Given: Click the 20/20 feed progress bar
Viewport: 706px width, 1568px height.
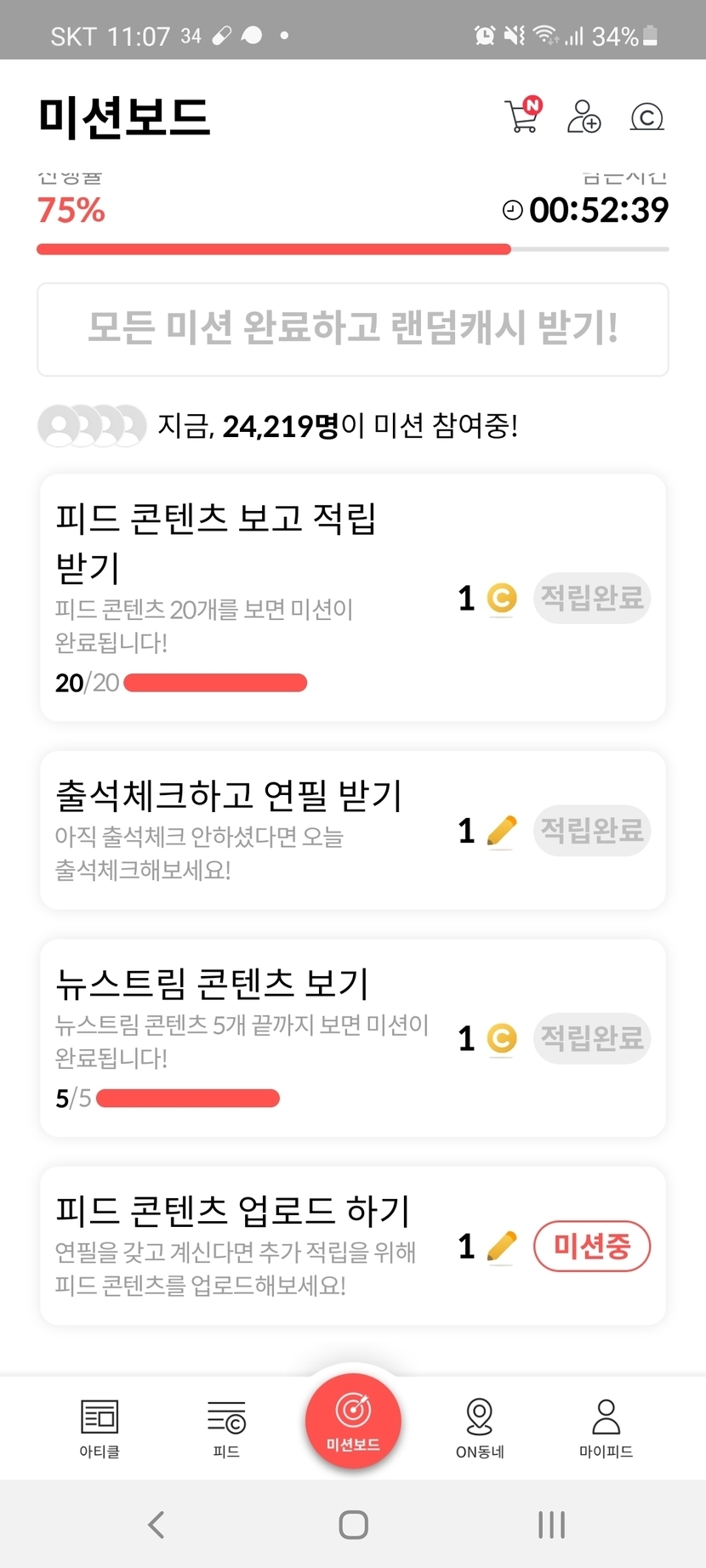Looking at the screenshot, I should [x=215, y=683].
